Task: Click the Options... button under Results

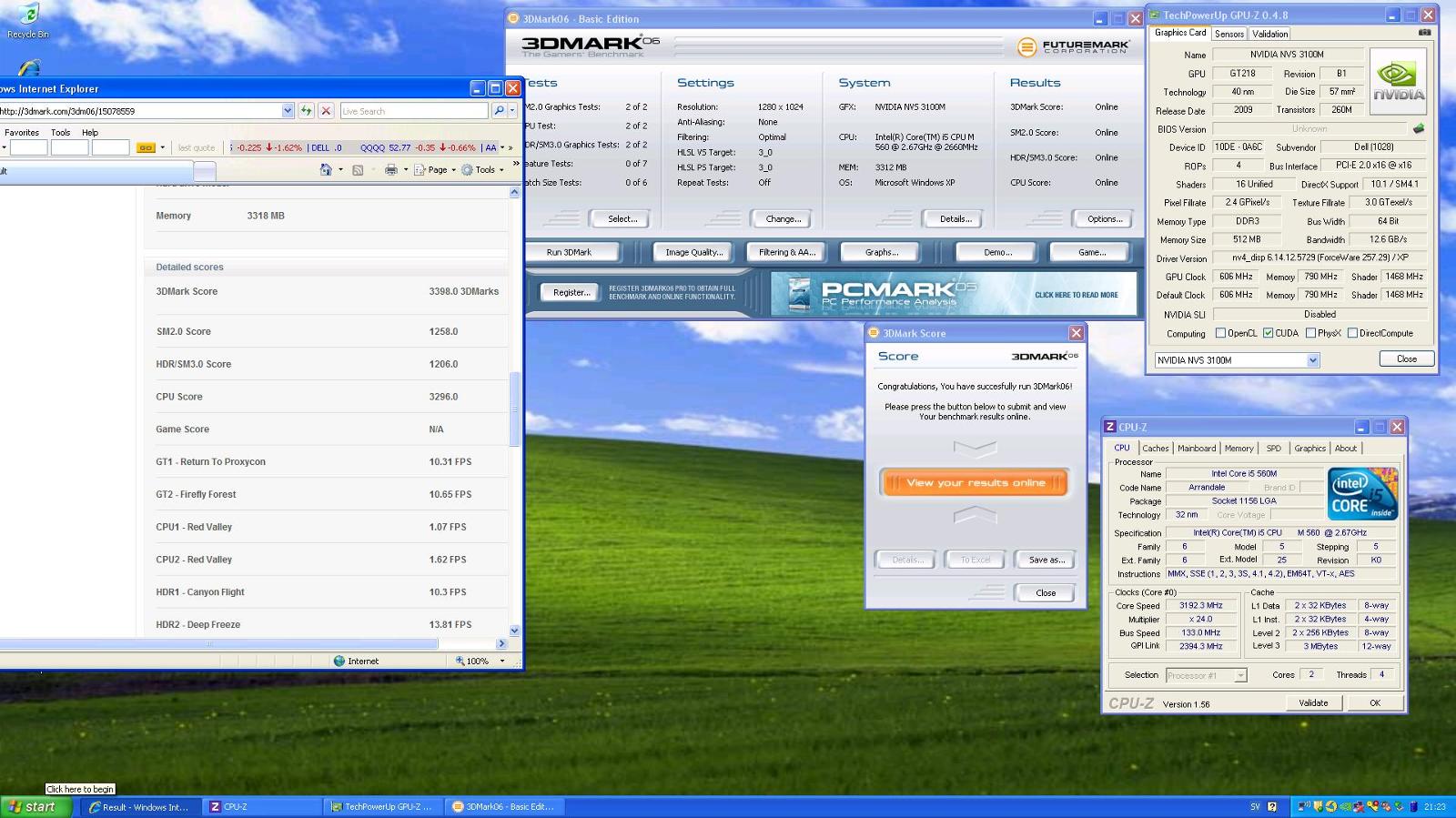Action: click(1104, 218)
